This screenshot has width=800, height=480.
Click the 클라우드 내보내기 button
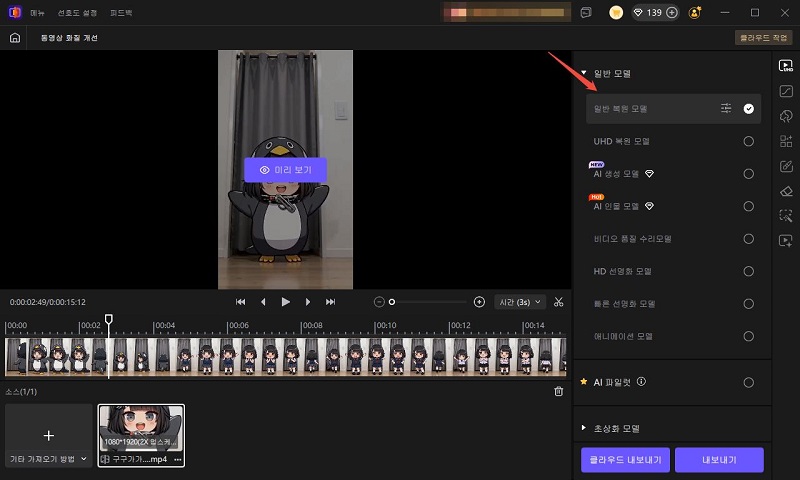(x=625, y=460)
